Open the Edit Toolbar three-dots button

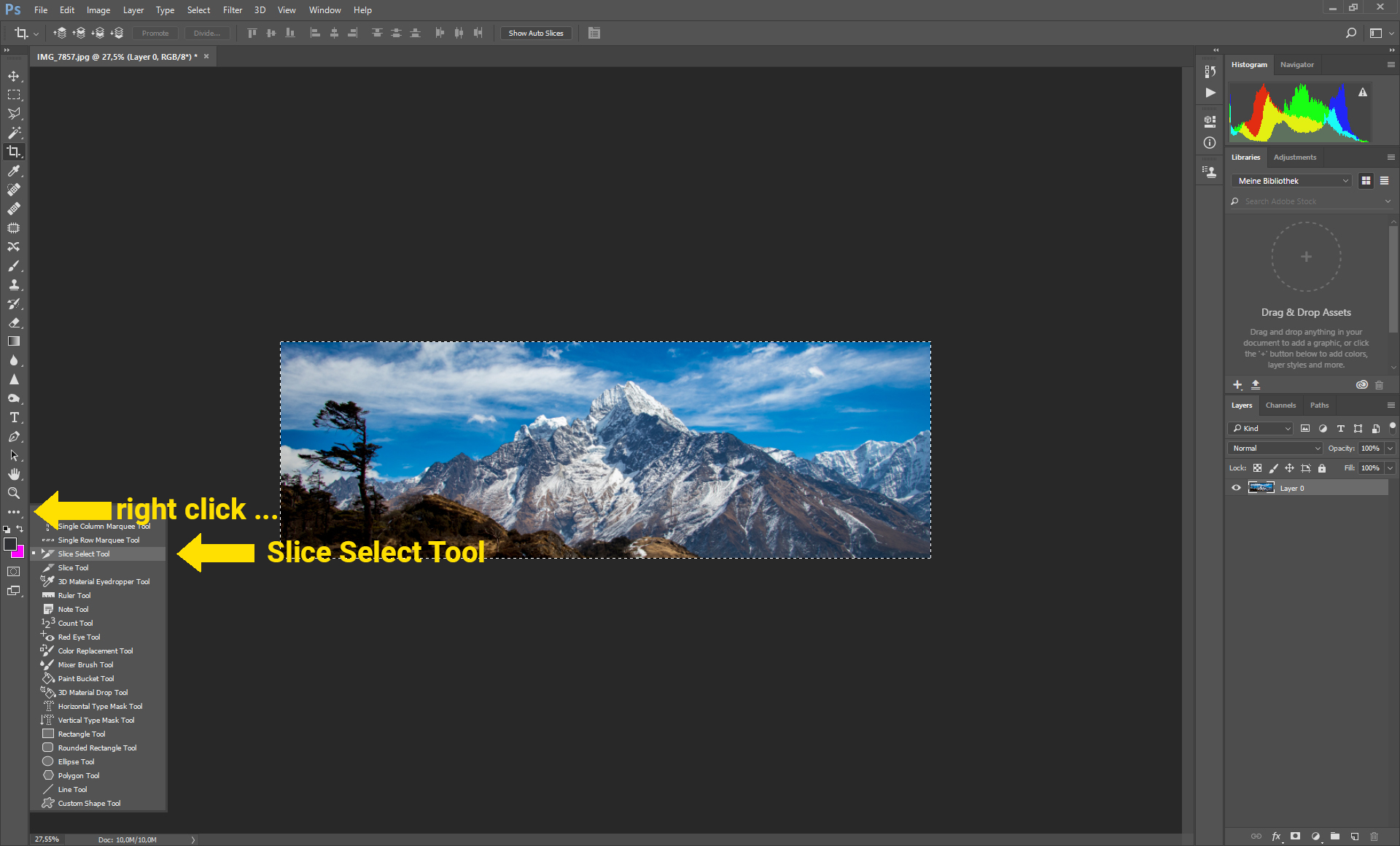click(14, 512)
